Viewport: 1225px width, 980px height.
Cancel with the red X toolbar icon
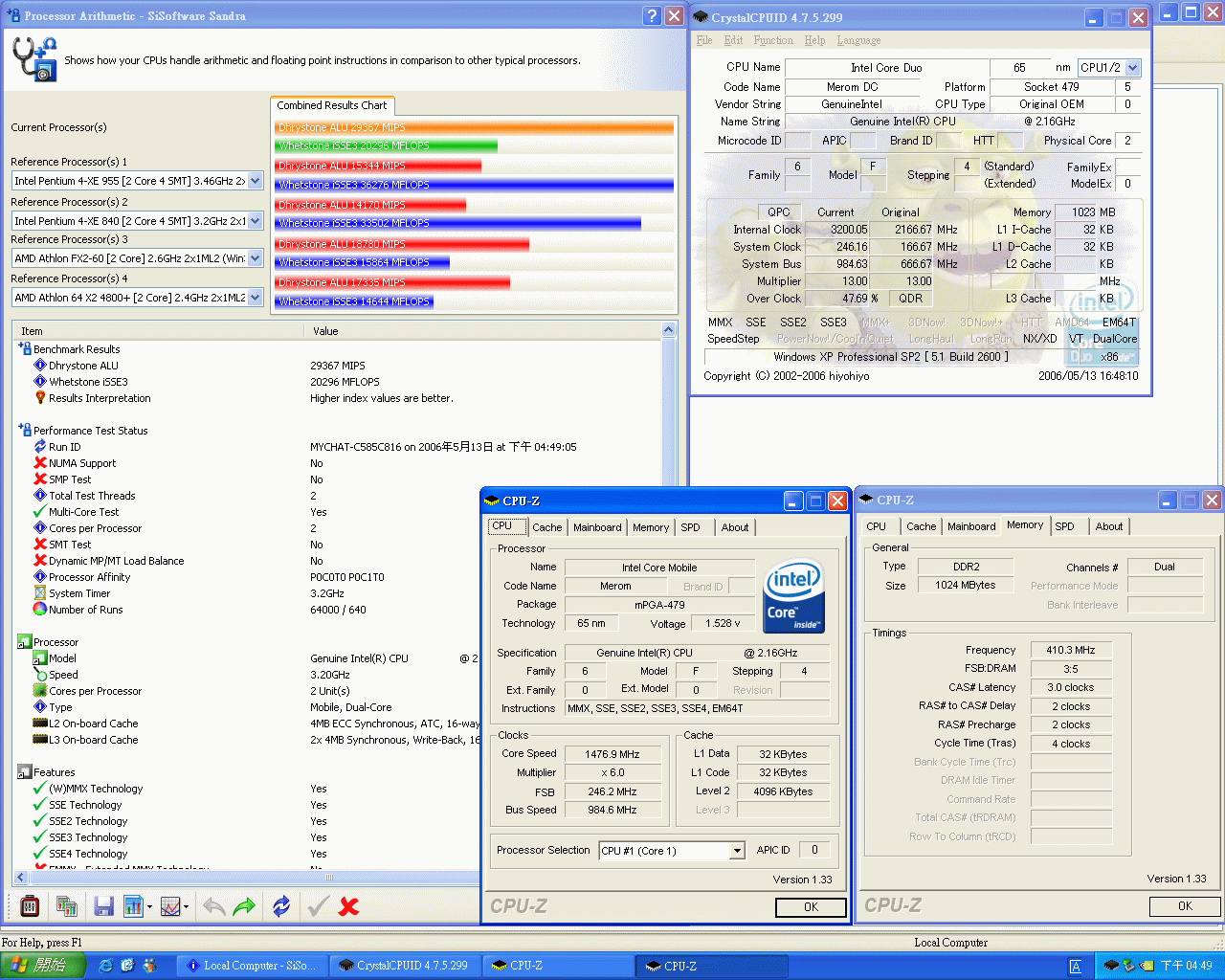[x=349, y=905]
